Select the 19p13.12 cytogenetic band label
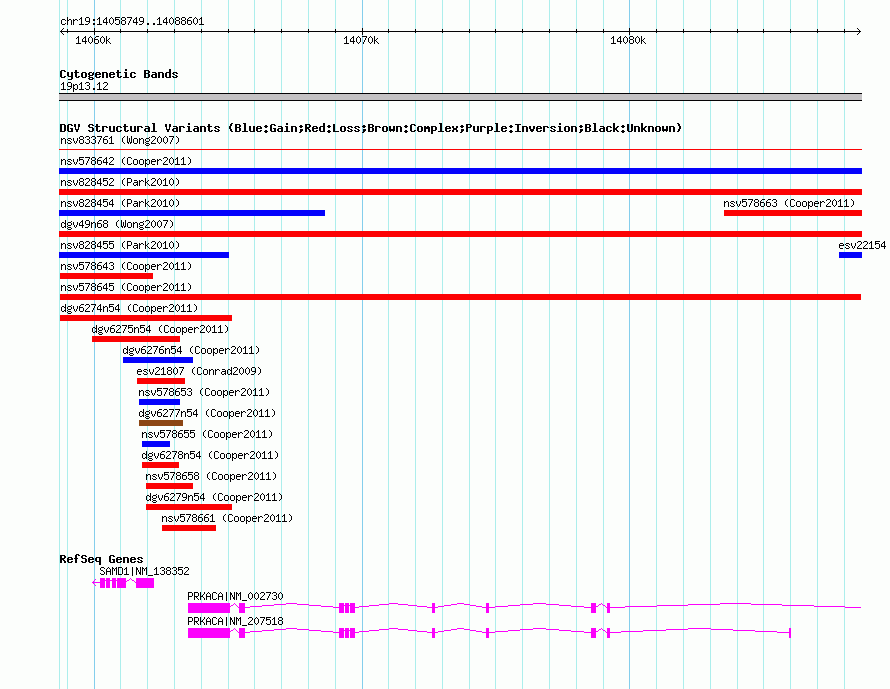Screen dimensions: 890x689 click(x=84, y=86)
